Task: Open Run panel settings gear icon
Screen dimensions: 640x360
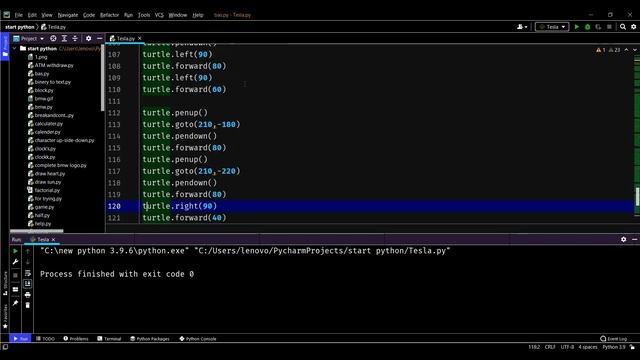Action: pyautogui.click(x=623, y=240)
